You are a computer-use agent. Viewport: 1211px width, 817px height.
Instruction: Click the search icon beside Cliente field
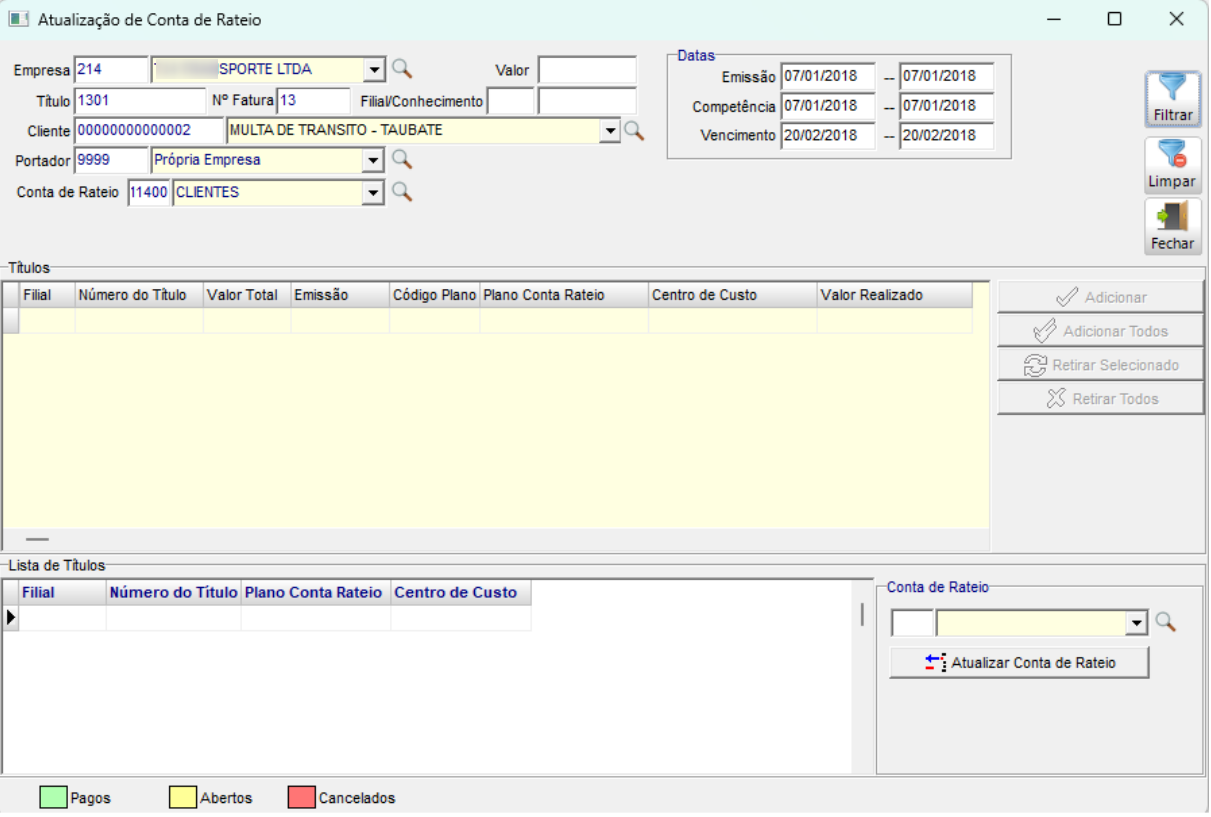tap(634, 130)
